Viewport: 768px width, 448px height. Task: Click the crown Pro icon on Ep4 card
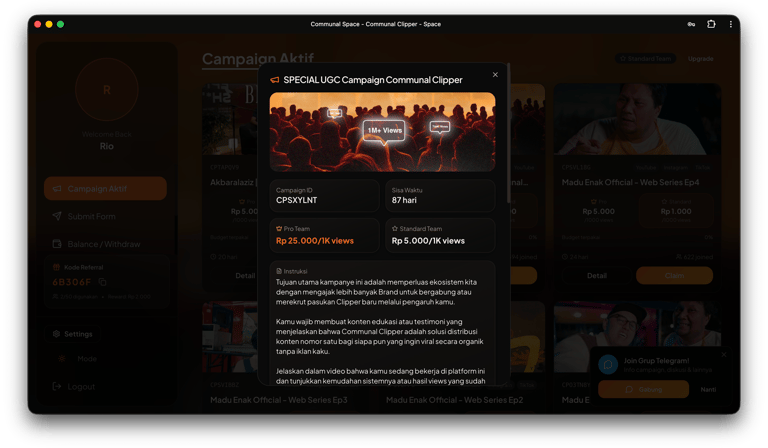point(594,202)
